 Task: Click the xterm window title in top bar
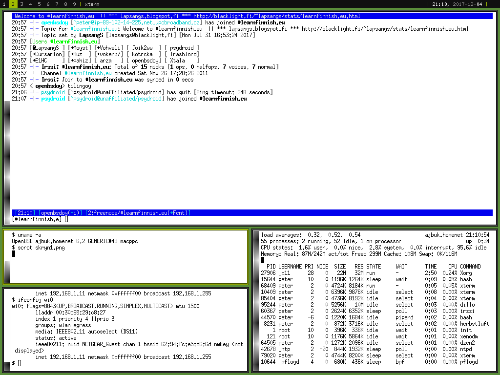coord(92,4)
